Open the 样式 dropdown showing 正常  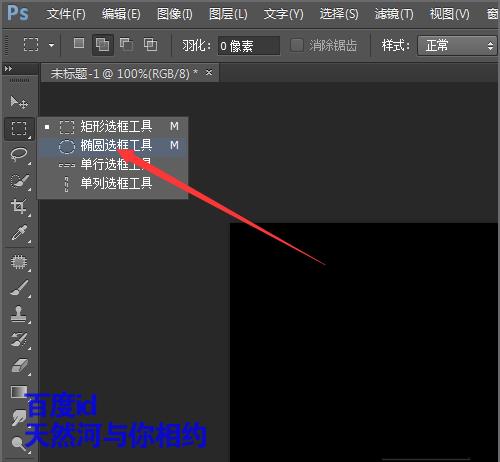(457, 45)
